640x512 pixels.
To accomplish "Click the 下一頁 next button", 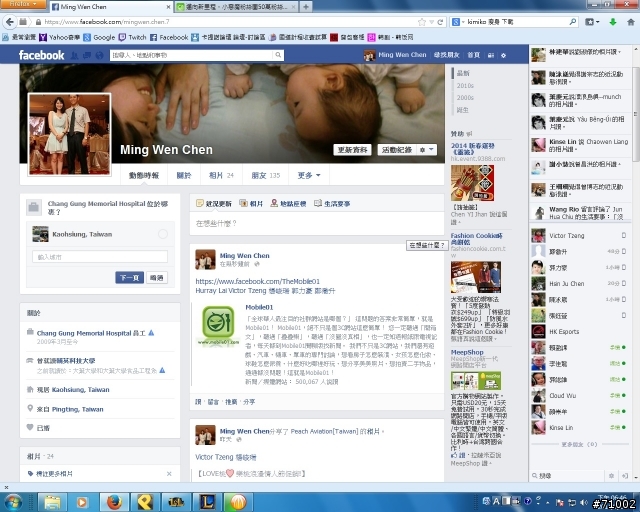I will coord(129,278).
